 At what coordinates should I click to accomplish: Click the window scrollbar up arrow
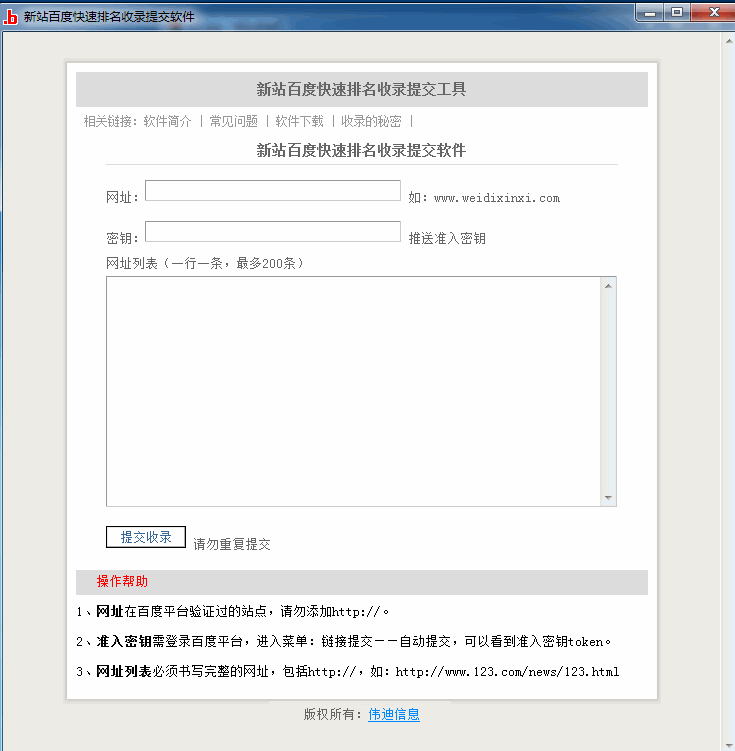[x=729, y=41]
